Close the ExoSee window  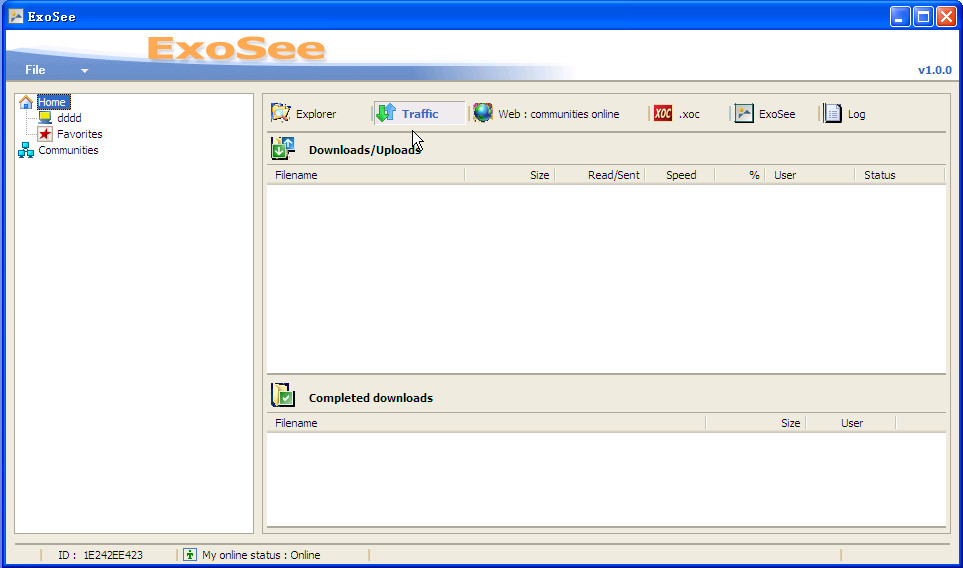point(946,17)
